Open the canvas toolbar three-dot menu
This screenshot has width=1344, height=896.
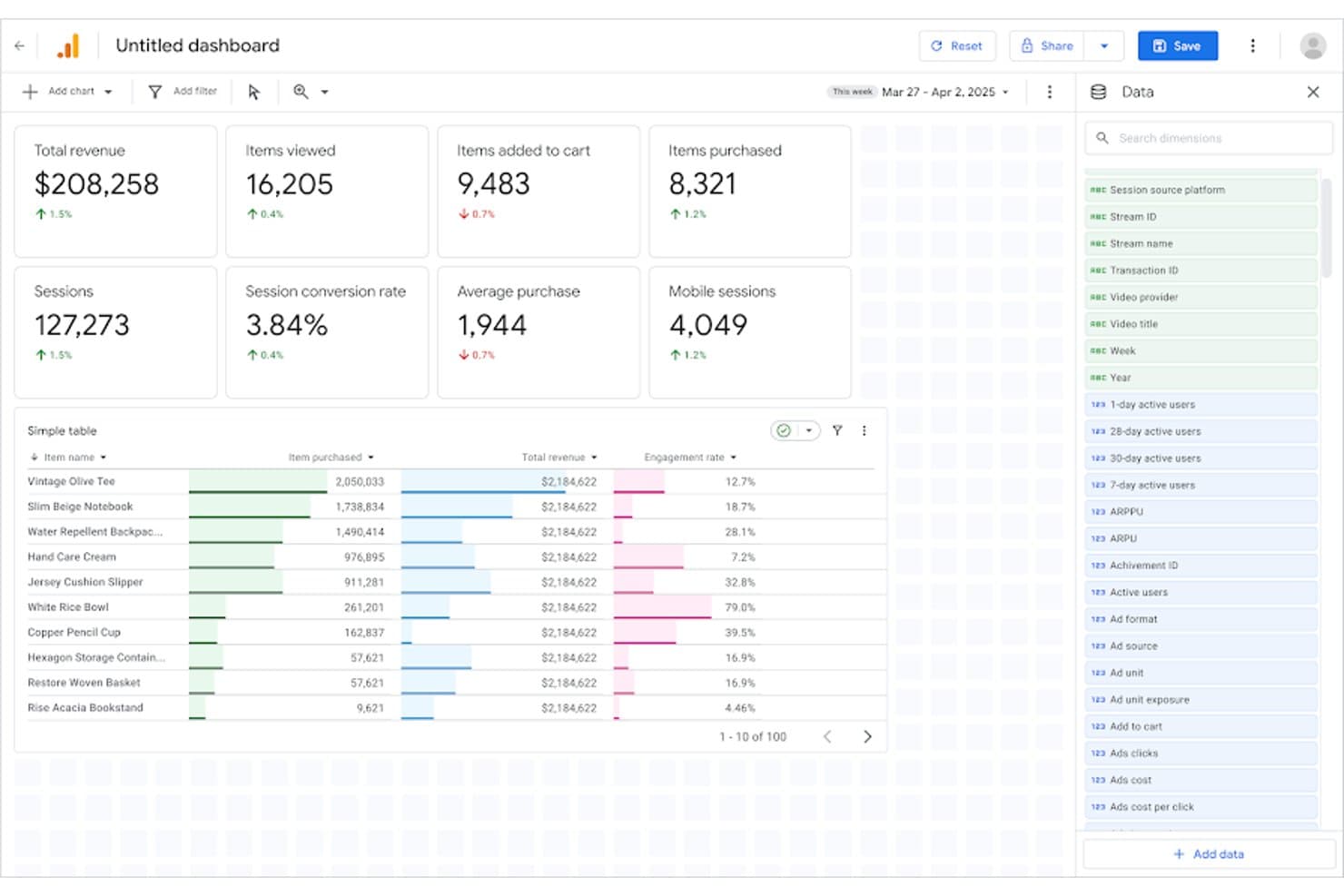(1049, 92)
